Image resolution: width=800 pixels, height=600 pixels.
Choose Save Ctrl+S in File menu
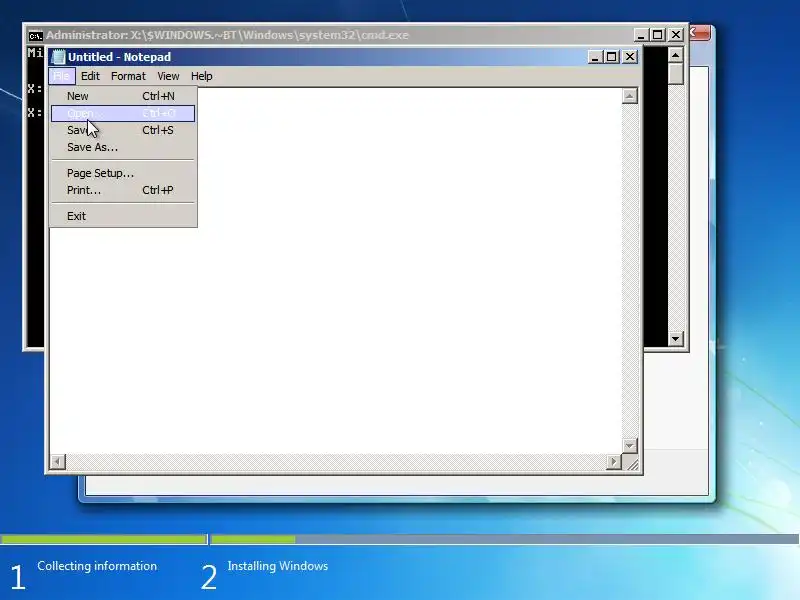[123, 130]
